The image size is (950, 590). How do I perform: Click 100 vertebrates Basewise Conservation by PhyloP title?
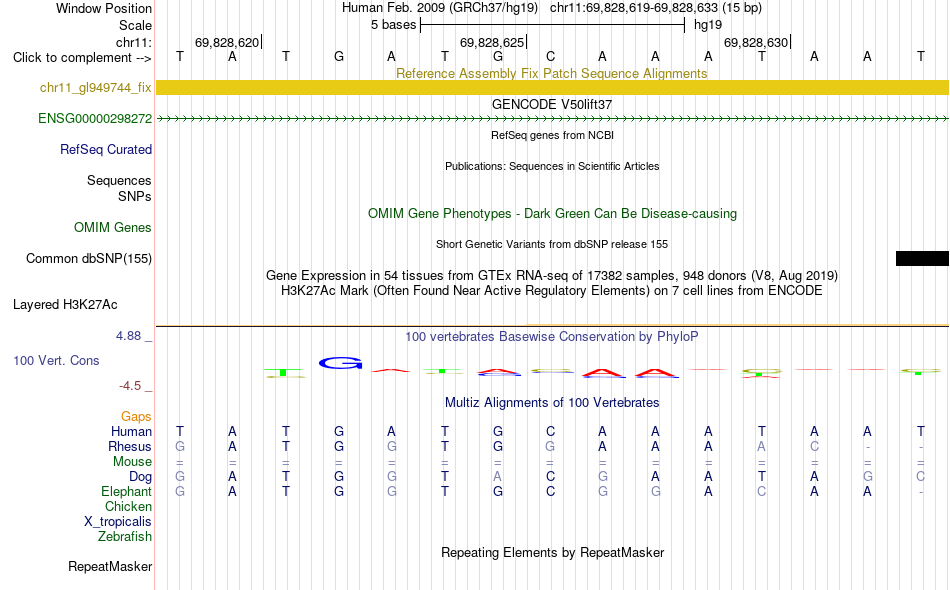tap(552, 336)
